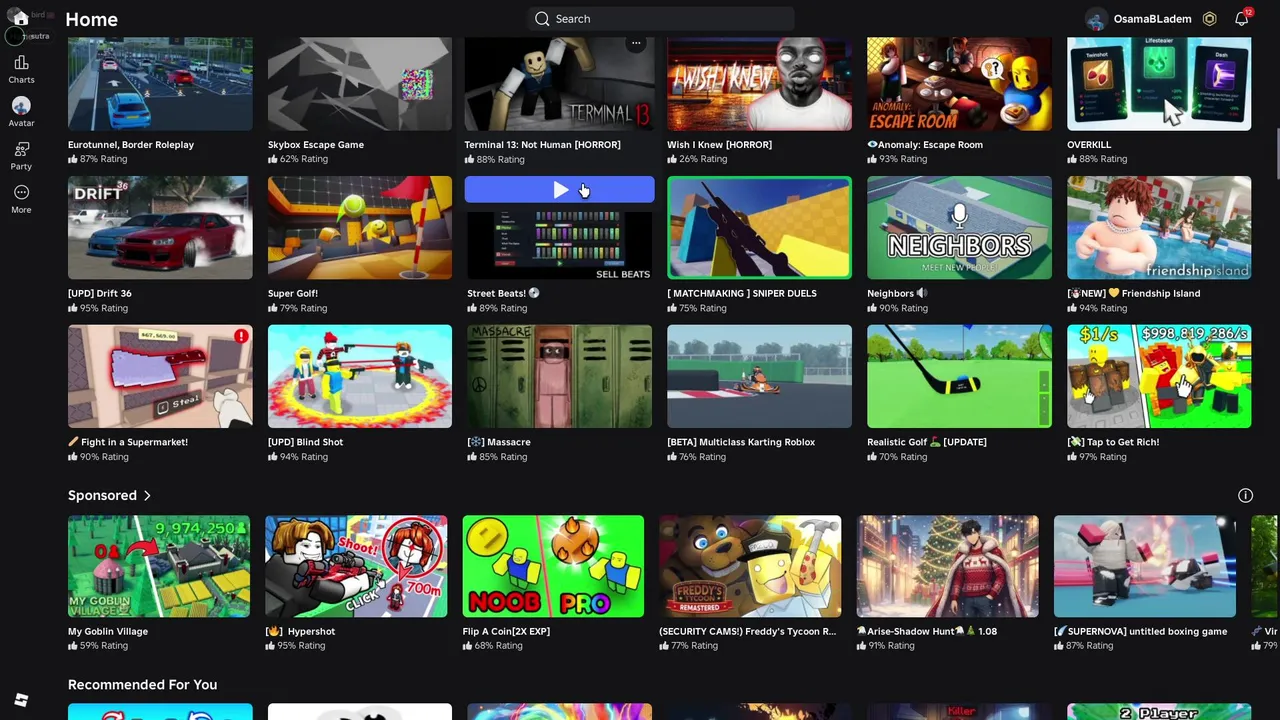This screenshot has height=720, width=1280.
Task: Open Super Golf! thumbnail
Action: pos(360,228)
